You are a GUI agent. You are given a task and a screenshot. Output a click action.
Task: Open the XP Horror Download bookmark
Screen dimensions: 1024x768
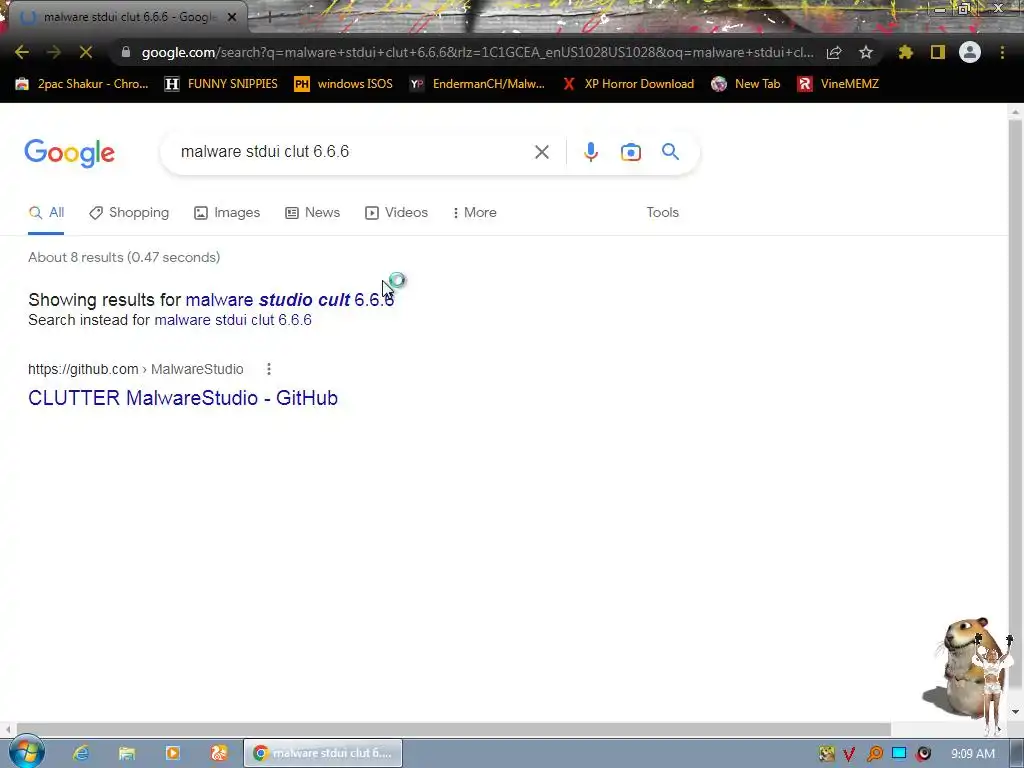pos(628,84)
